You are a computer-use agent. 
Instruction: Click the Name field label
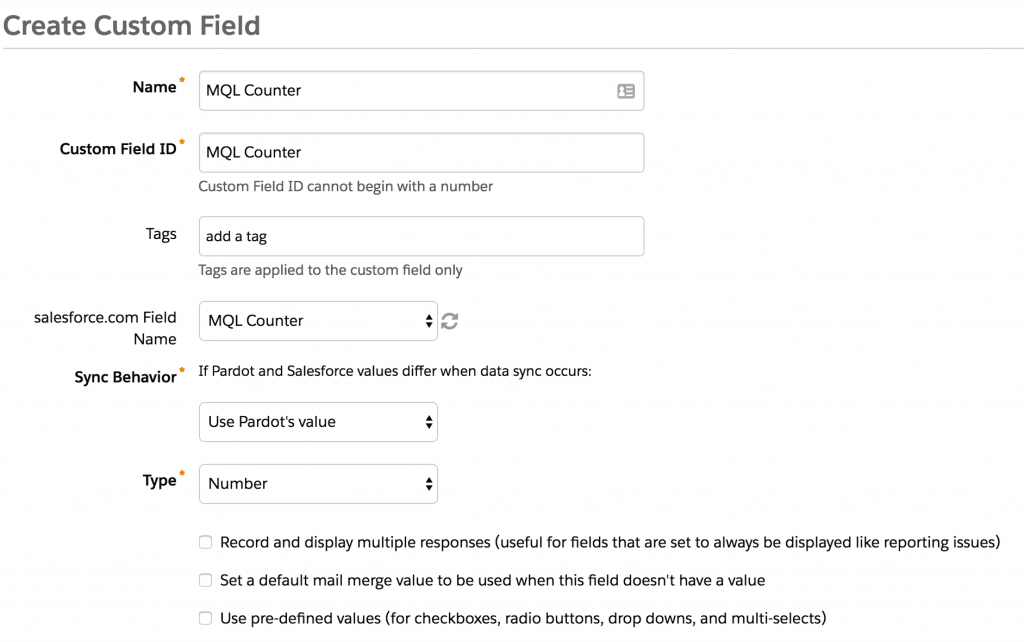click(x=155, y=88)
